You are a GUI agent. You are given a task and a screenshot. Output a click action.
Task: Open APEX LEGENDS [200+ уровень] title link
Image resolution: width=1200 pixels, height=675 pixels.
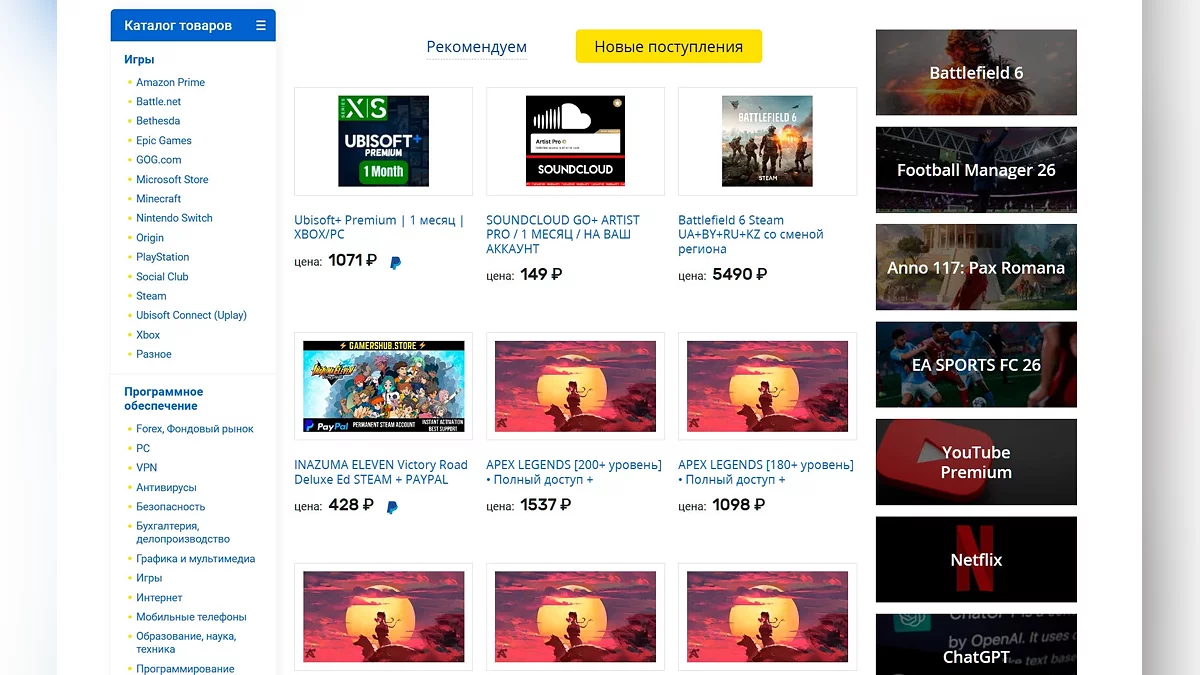click(x=574, y=472)
